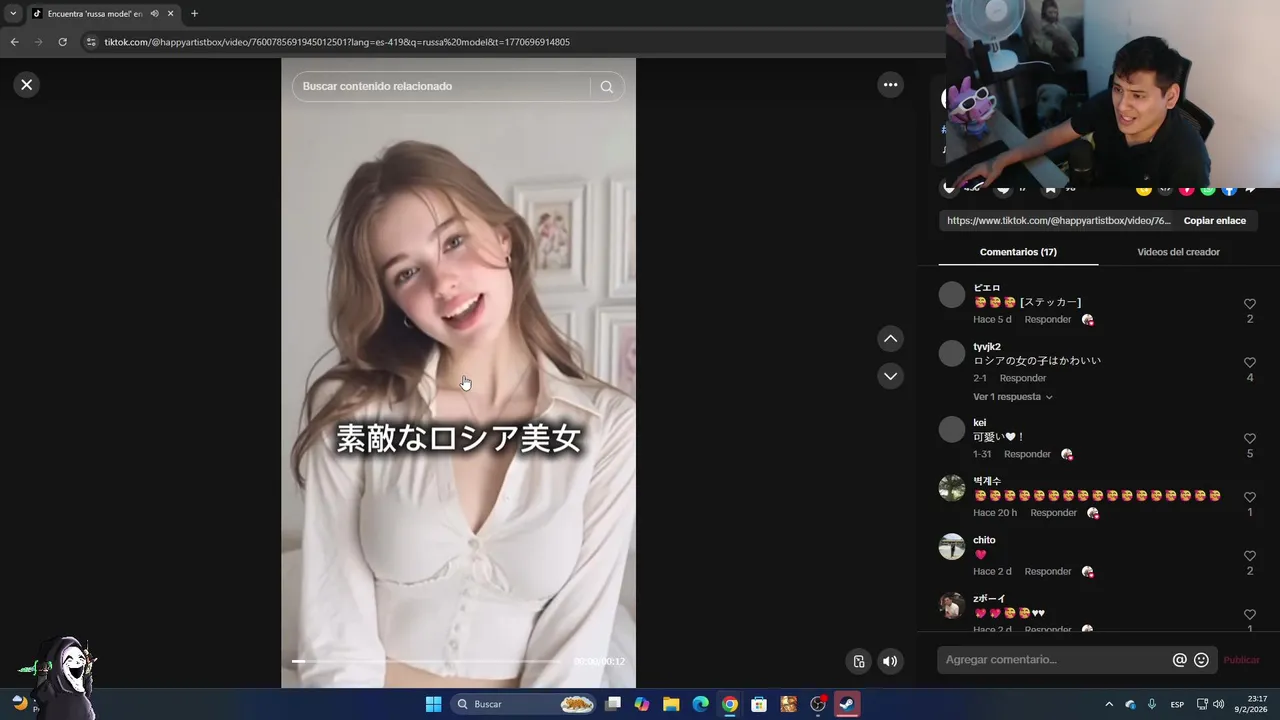Click the Agregar comentario input field

click(x=1055, y=660)
